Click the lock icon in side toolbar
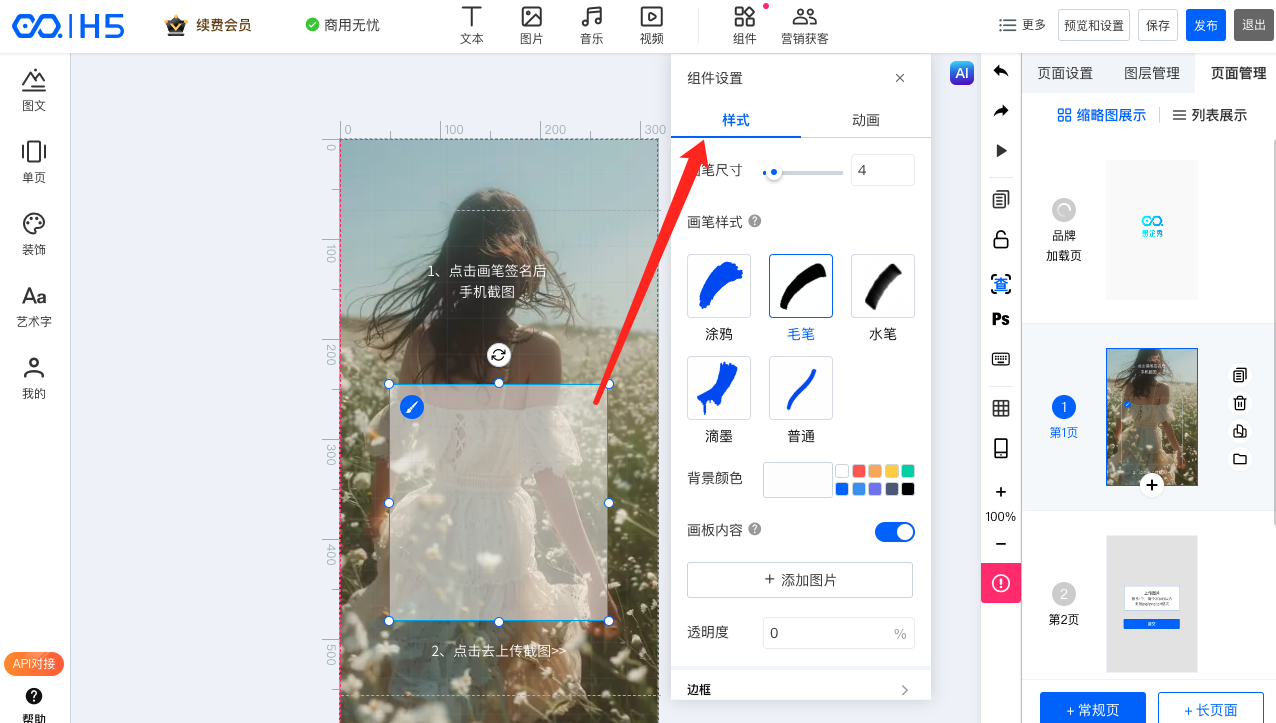Image resolution: width=1276 pixels, height=723 pixels. click(x=1001, y=240)
